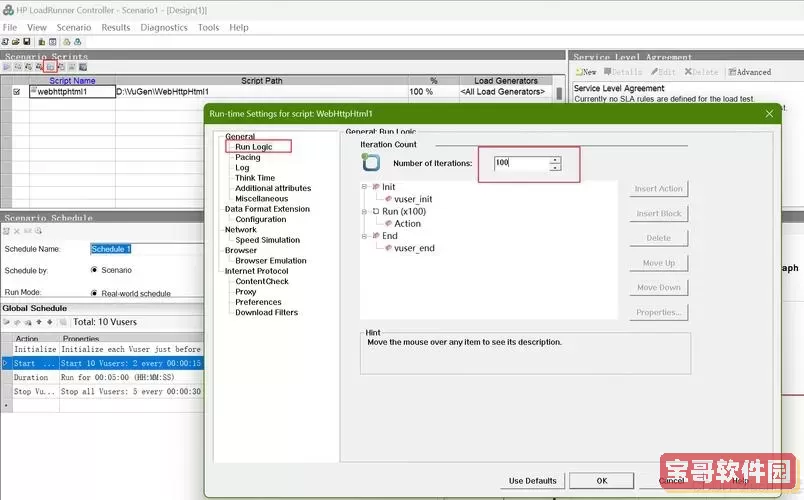Click the Delete Action icon in Global Schedule toolbar
This screenshot has width=804, height=500.
pos(28,323)
